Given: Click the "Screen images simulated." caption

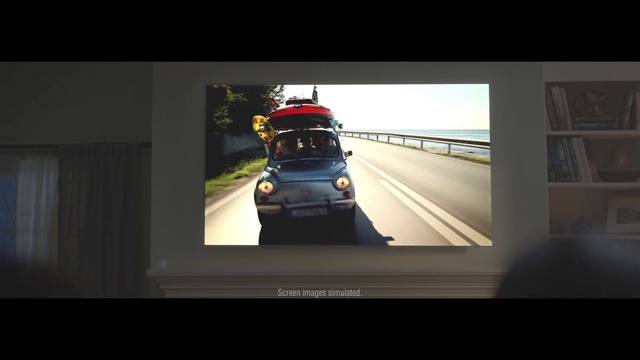Looking at the screenshot, I should point(319,293).
